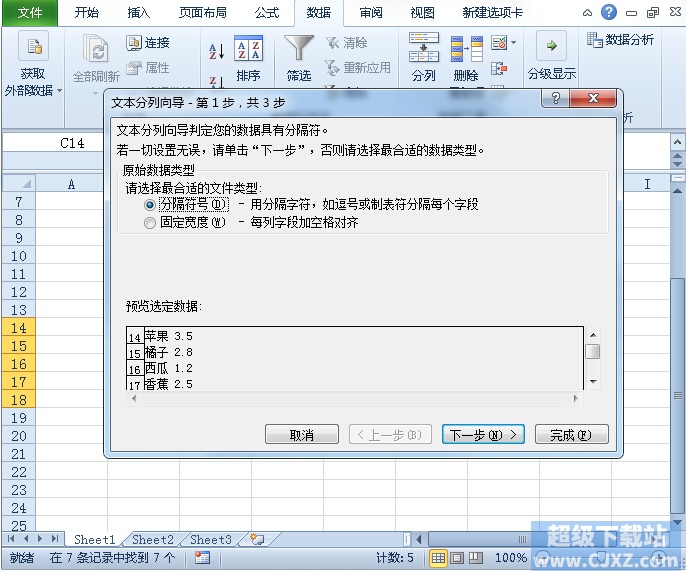This screenshot has height=571, width=686.
Task: Click the Refresh All icon
Action: pyautogui.click(x=95, y=49)
